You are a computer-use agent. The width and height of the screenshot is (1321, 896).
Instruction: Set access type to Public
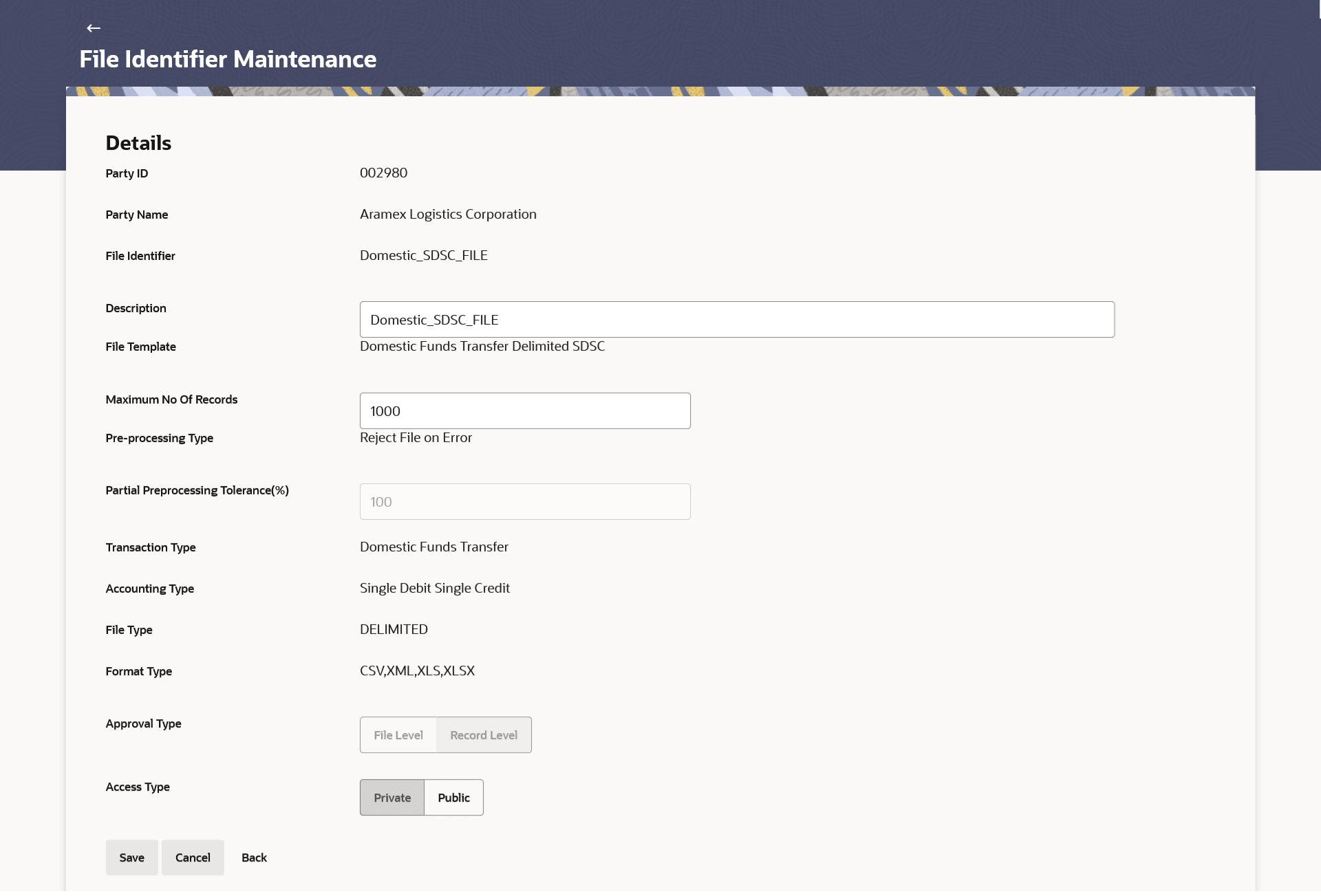click(x=453, y=798)
